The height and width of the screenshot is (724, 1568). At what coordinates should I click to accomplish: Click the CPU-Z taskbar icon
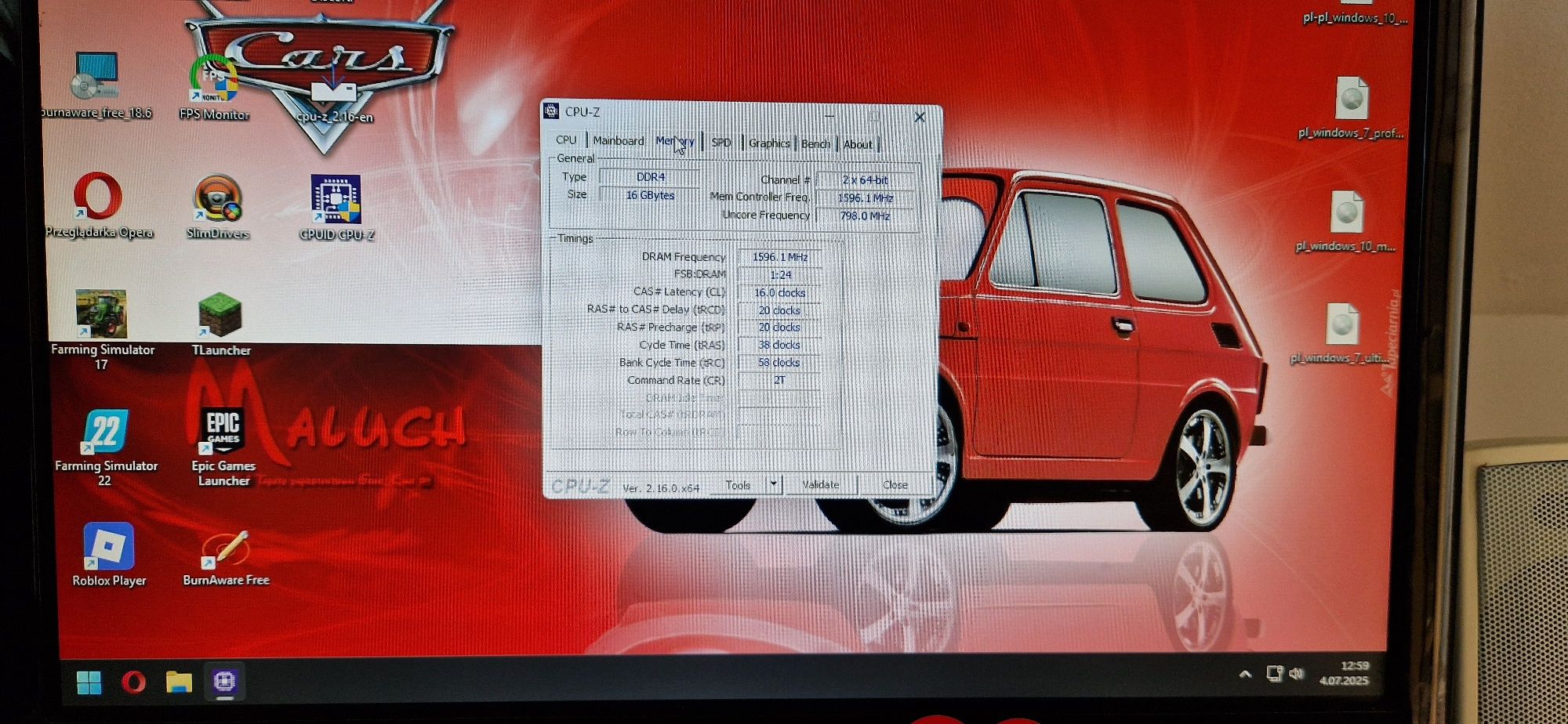coord(225,681)
